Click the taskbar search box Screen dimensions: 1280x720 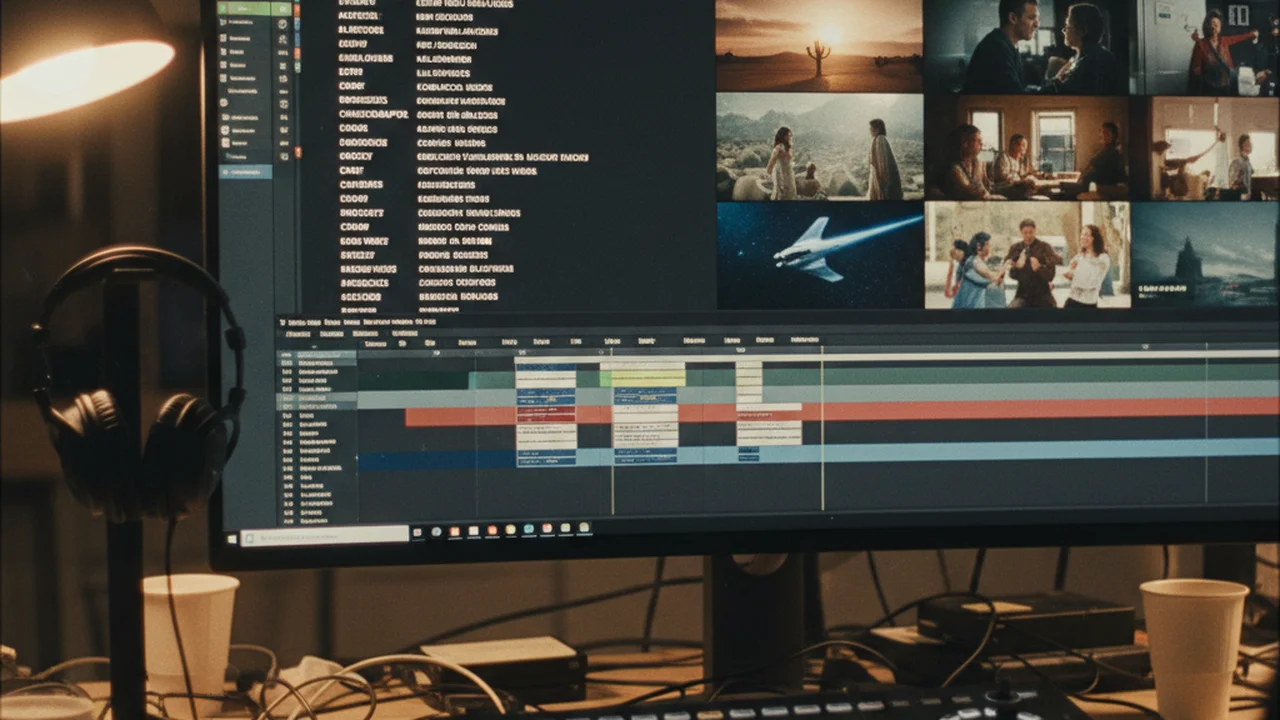tap(325, 536)
